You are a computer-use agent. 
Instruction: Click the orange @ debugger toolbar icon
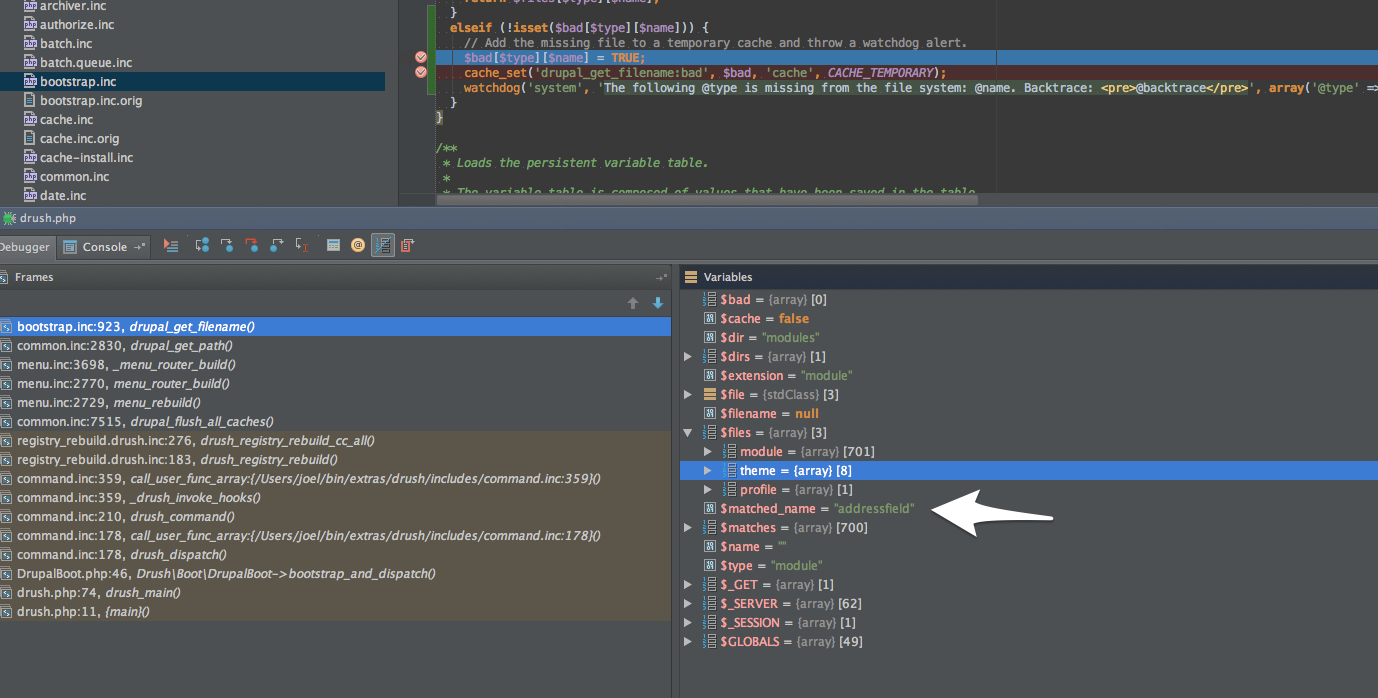(358, 245)
